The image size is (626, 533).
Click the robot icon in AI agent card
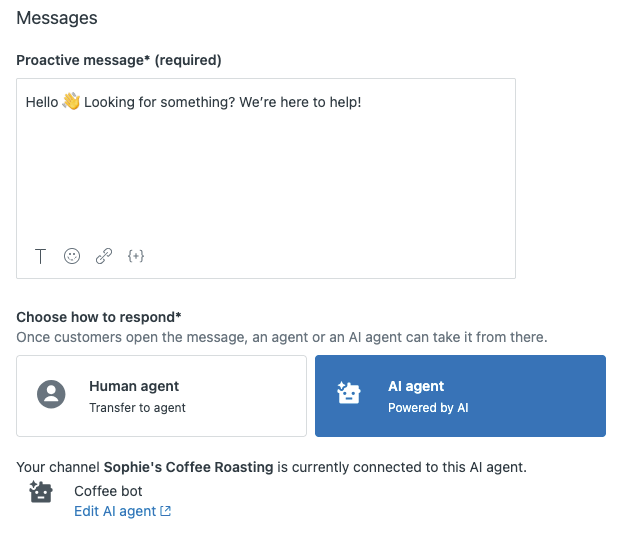[x=349, y=395]
